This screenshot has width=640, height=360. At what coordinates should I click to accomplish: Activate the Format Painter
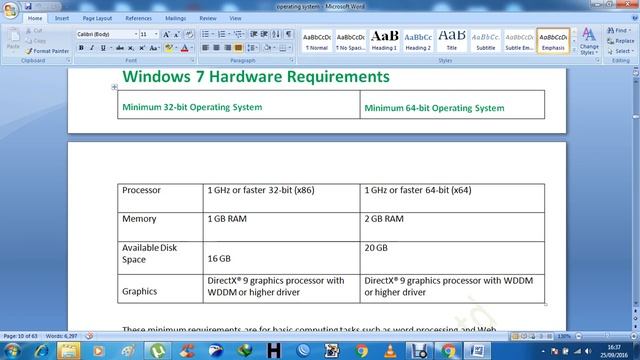coord(47,51)
